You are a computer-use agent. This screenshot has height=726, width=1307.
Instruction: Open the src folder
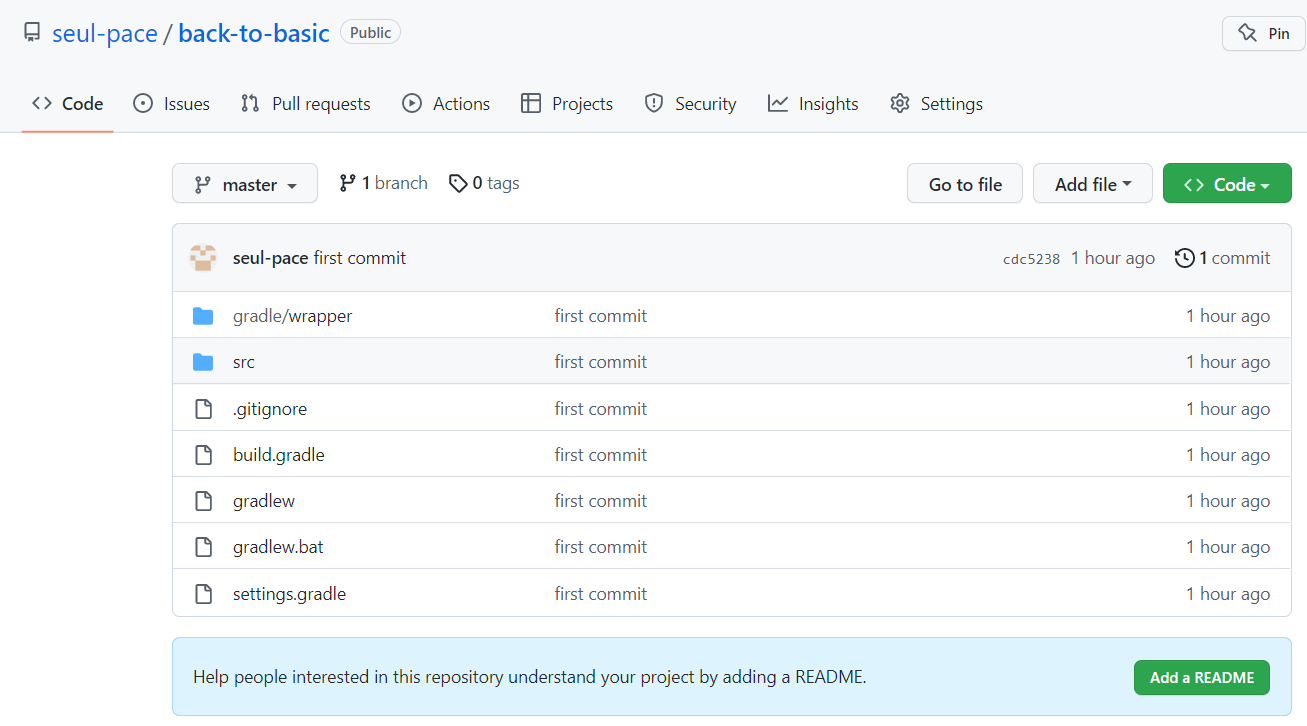(x=244, y=362)
